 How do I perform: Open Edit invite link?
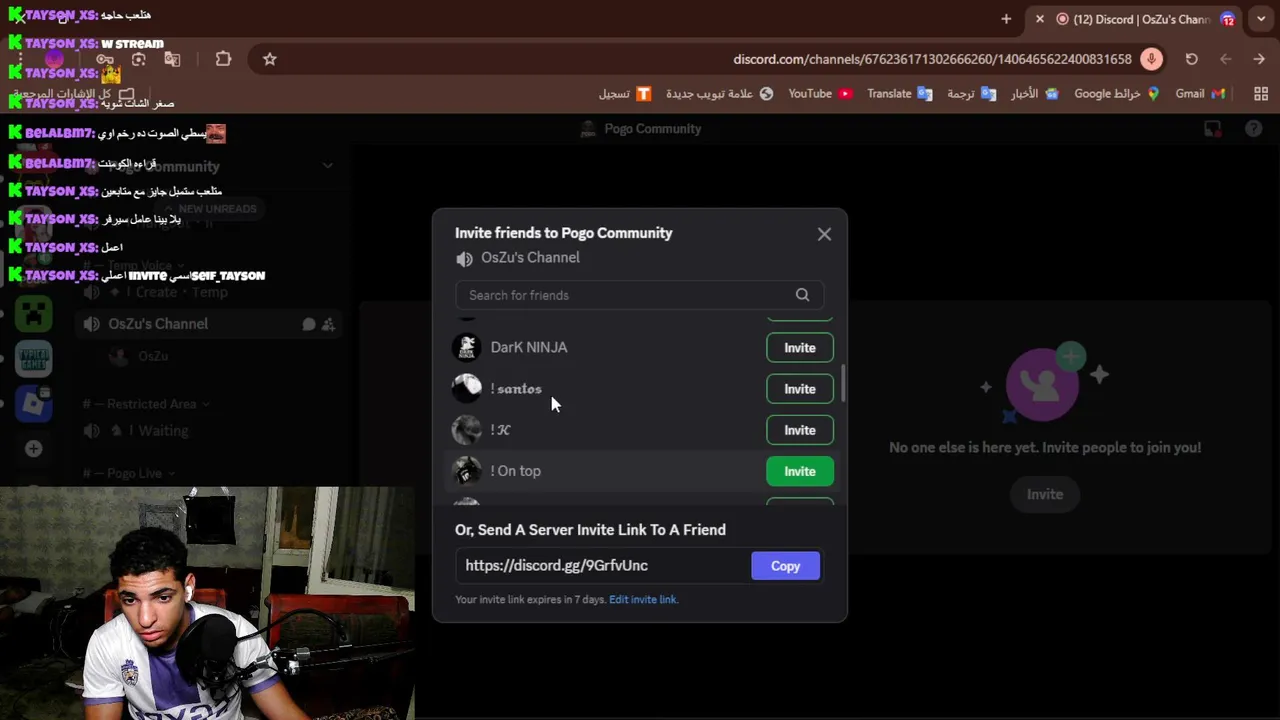643,600
